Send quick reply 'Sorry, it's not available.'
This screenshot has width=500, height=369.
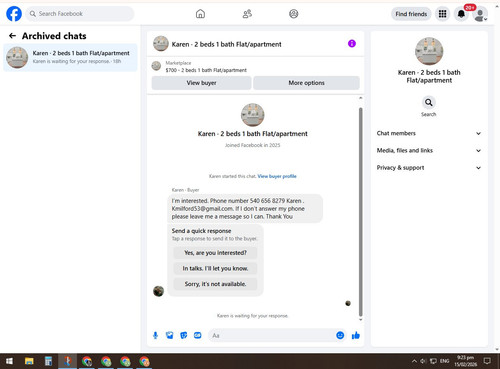(x=215, y=284)
